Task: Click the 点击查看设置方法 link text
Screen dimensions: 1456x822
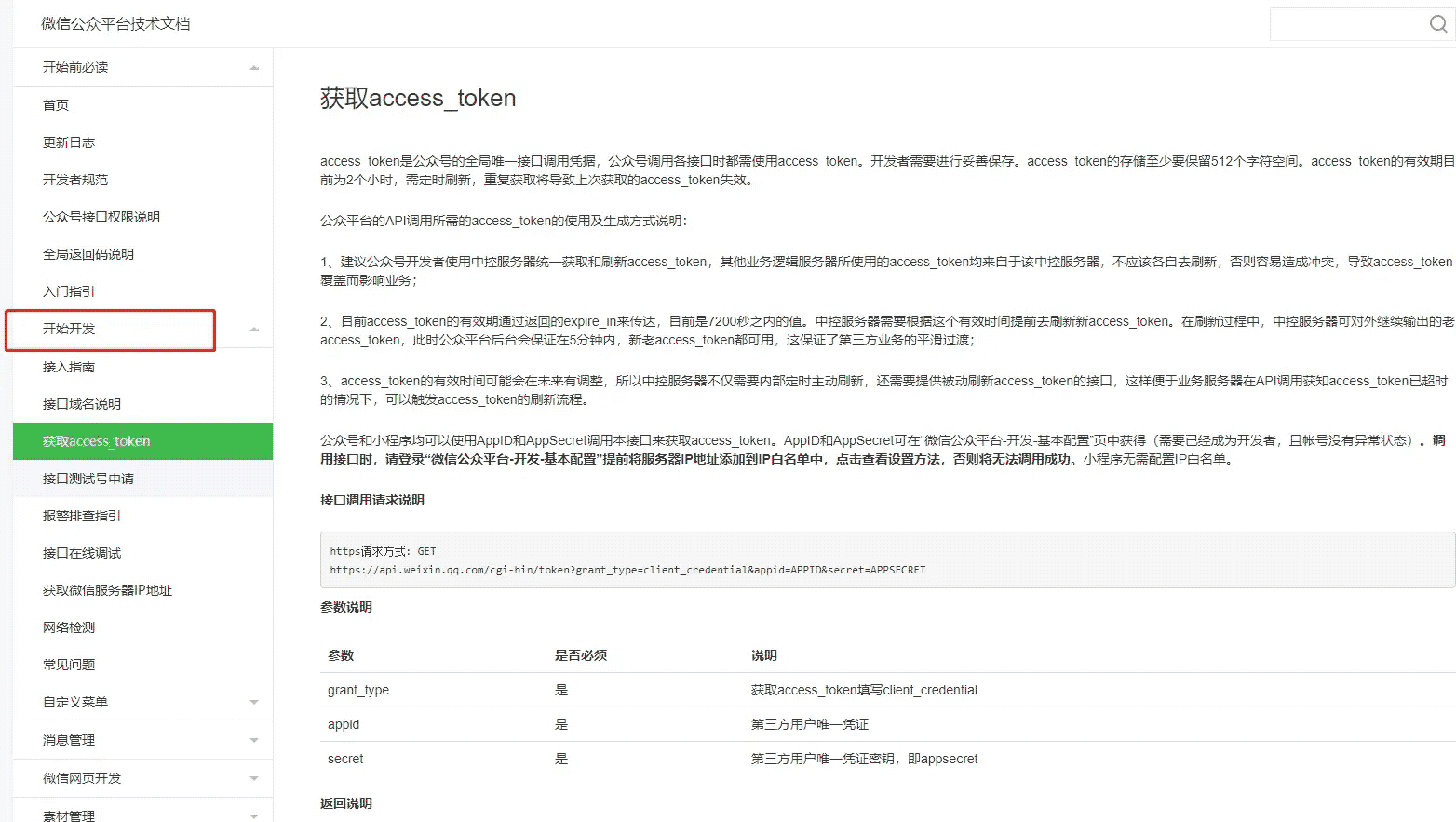Action: 888,459
